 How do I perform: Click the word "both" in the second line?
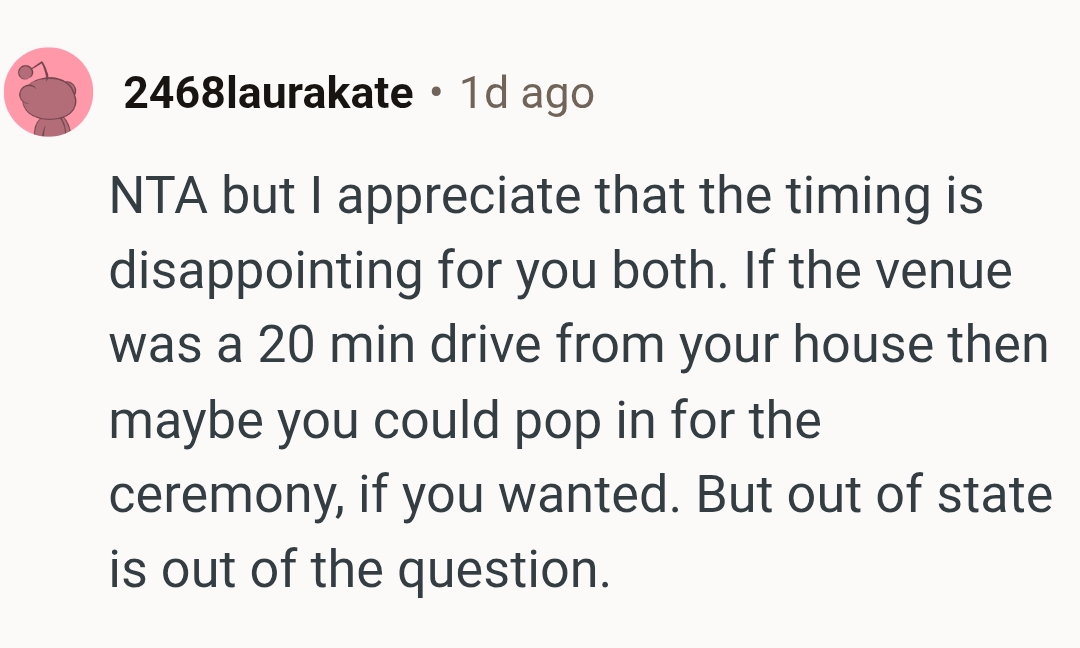[x=666, y=271]
